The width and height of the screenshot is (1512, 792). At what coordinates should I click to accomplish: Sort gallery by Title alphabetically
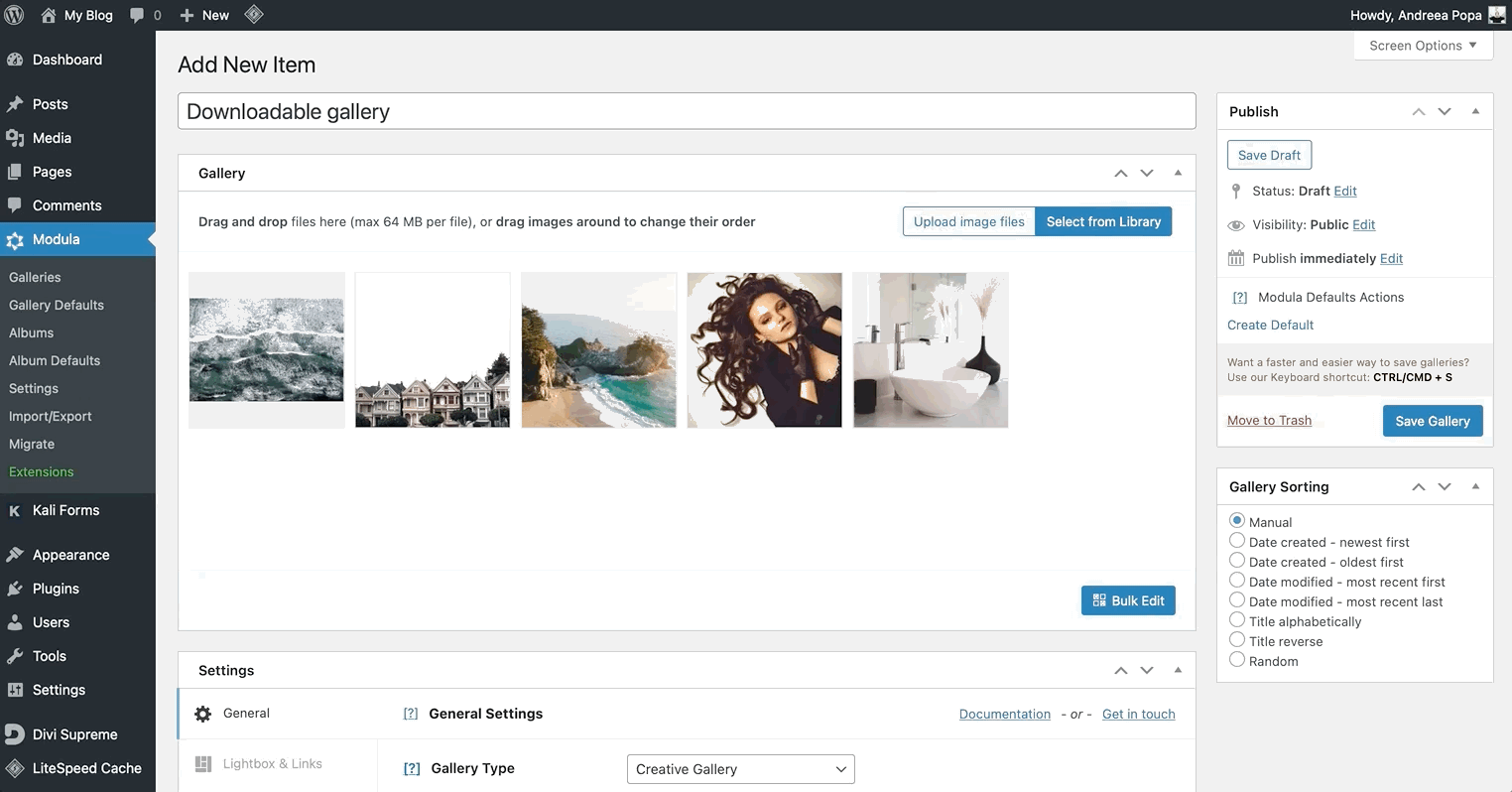1236,619
